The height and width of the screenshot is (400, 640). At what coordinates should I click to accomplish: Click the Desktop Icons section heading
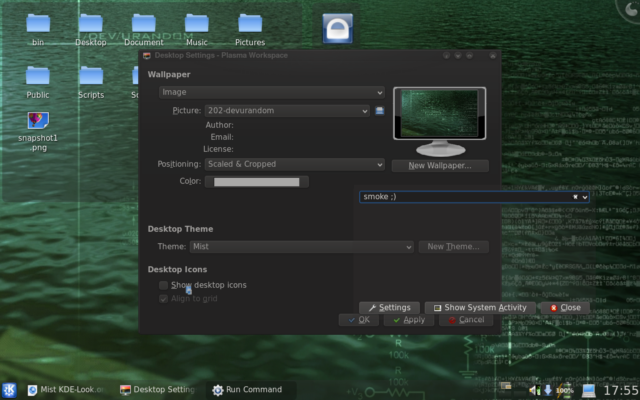(178, 269)
